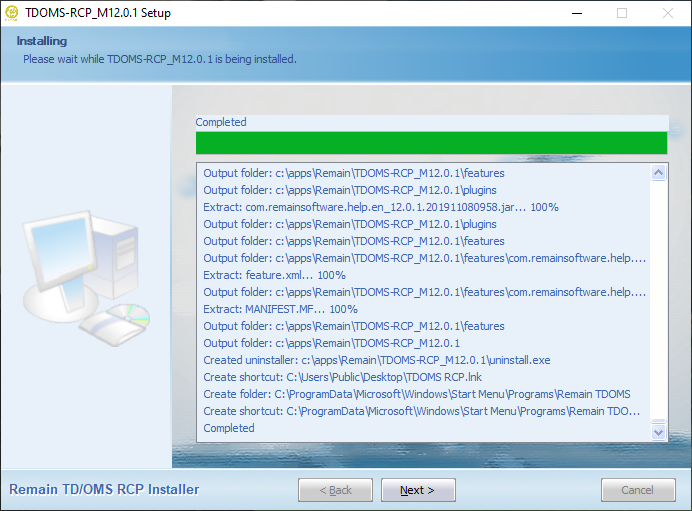Close the TDOMS-RCP Setup window
Image resolution: width=692 pixels, height=511 pixels.
pos(667,13)
